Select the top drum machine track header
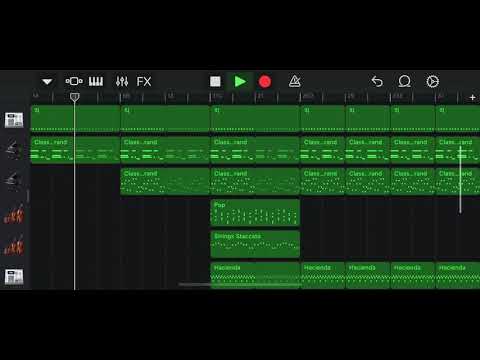 click(x=14, y=120)
